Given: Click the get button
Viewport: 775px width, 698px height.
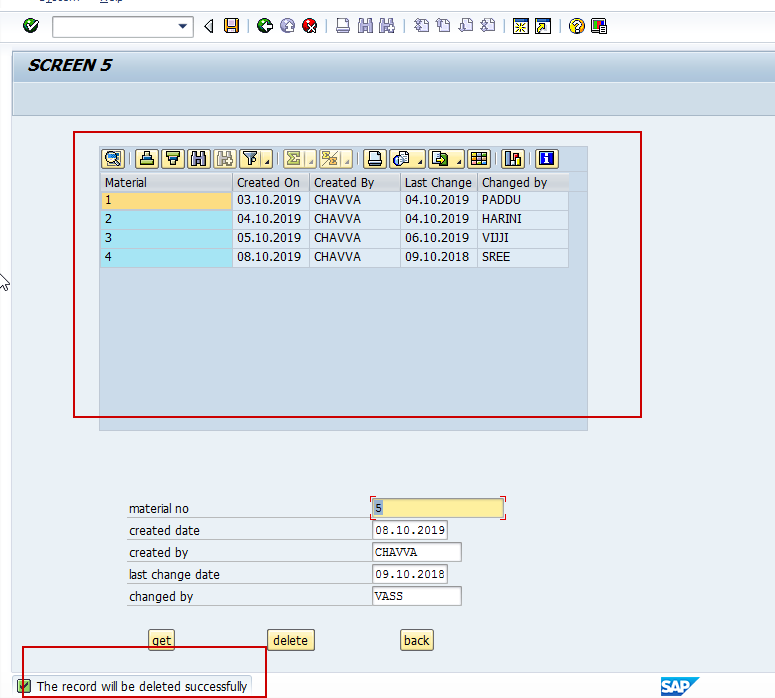Looking at the screenshot, I should (162, 640).
